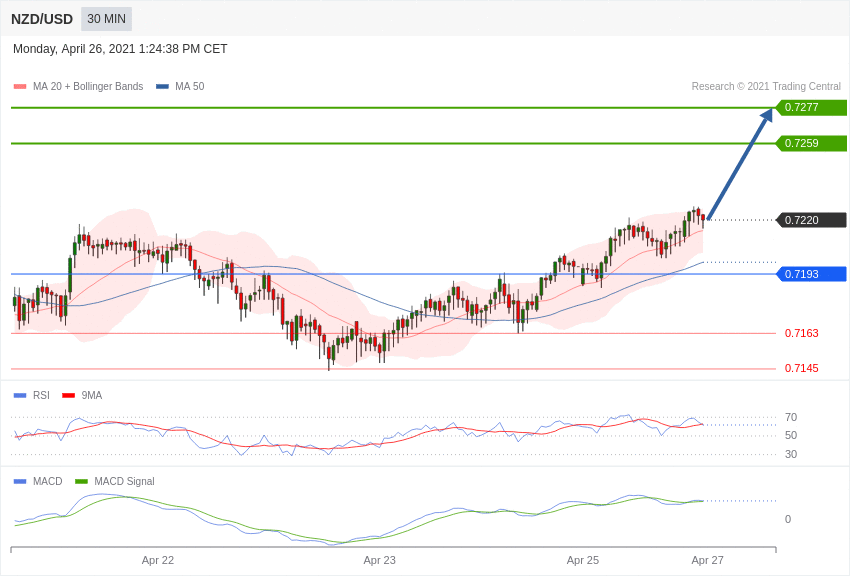Select the 0.7277 green target price tag
Screen dimensions: 850x576
click(x=811, y=108)
